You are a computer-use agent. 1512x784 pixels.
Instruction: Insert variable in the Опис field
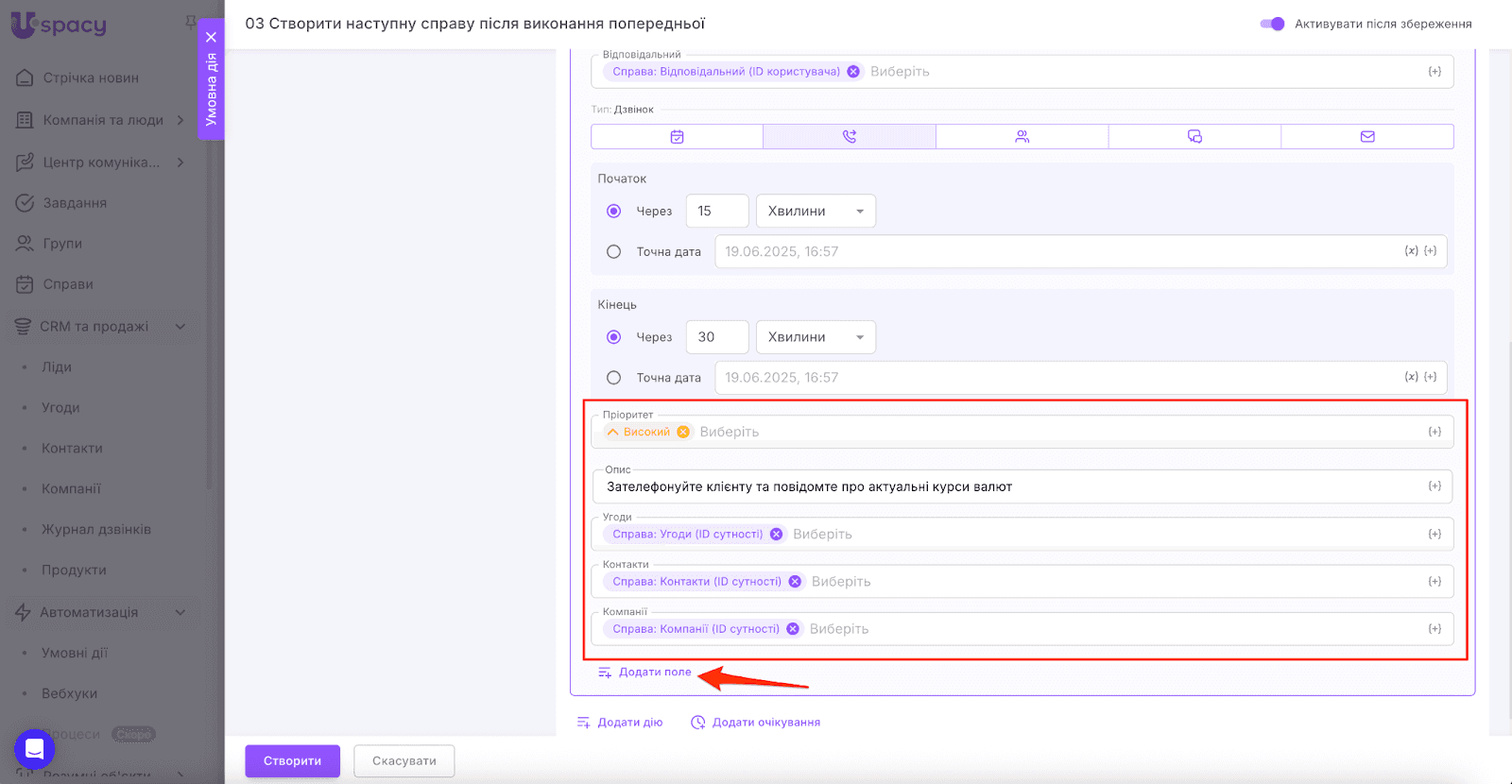pyautogui.click(x=1435, y=486)
